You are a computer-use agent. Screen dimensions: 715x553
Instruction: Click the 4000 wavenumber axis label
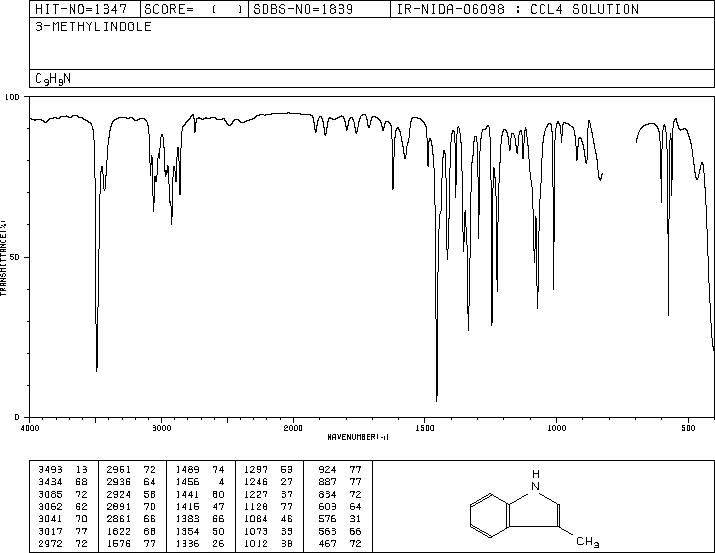pyautogui.click(x=30, y=428)
